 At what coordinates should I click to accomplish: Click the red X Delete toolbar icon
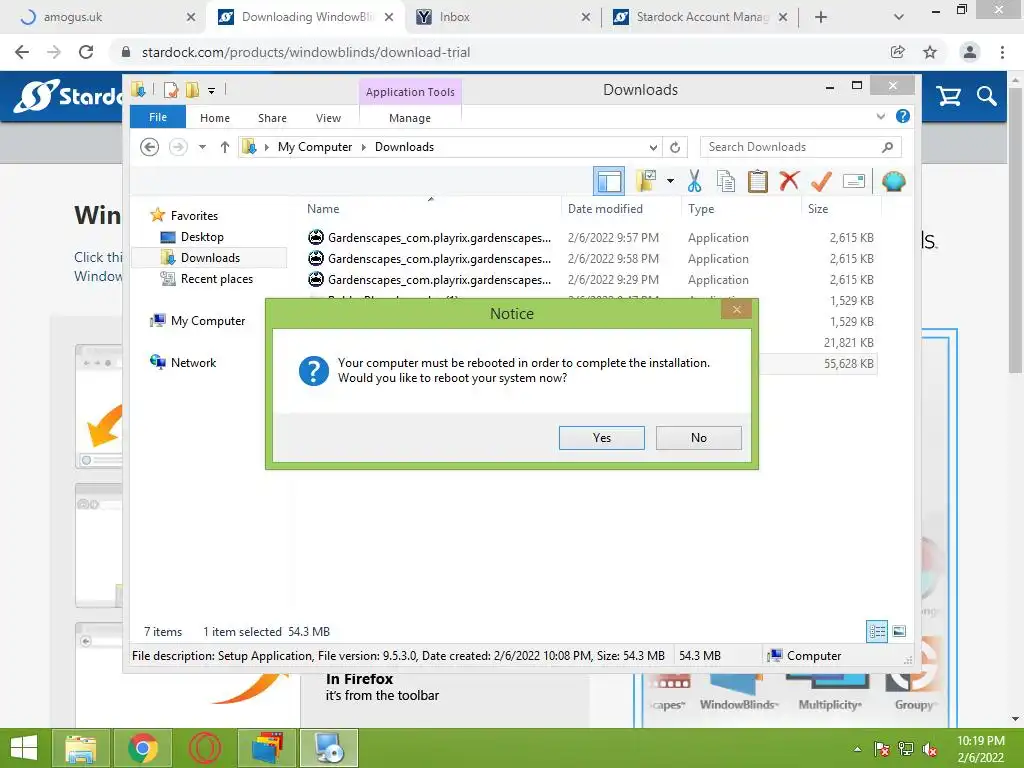pyautogui.click(x=789, y=180)
